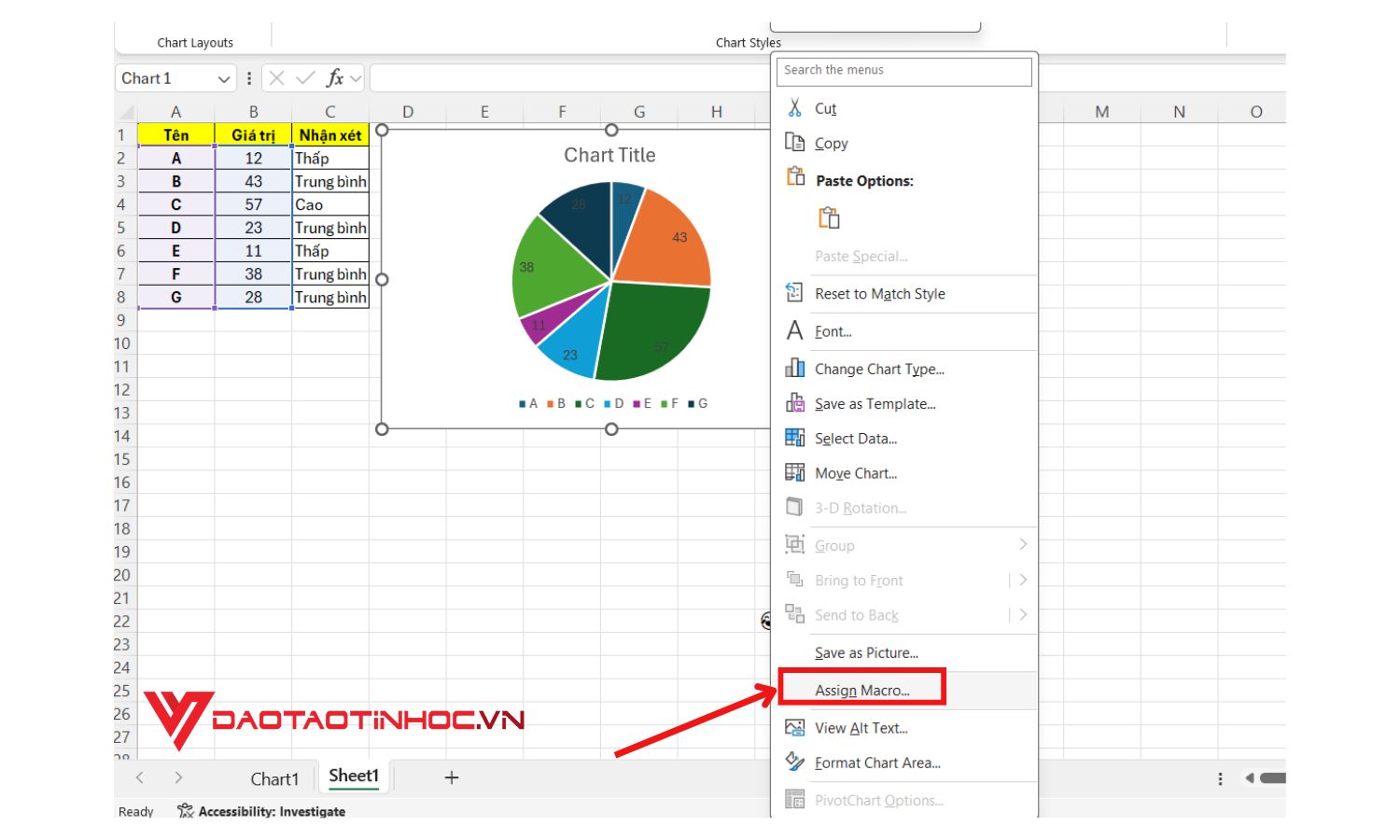Screen dimensions: 1400x840
Task: Choose Reset to Match Style entry
Action: (880, 293)
